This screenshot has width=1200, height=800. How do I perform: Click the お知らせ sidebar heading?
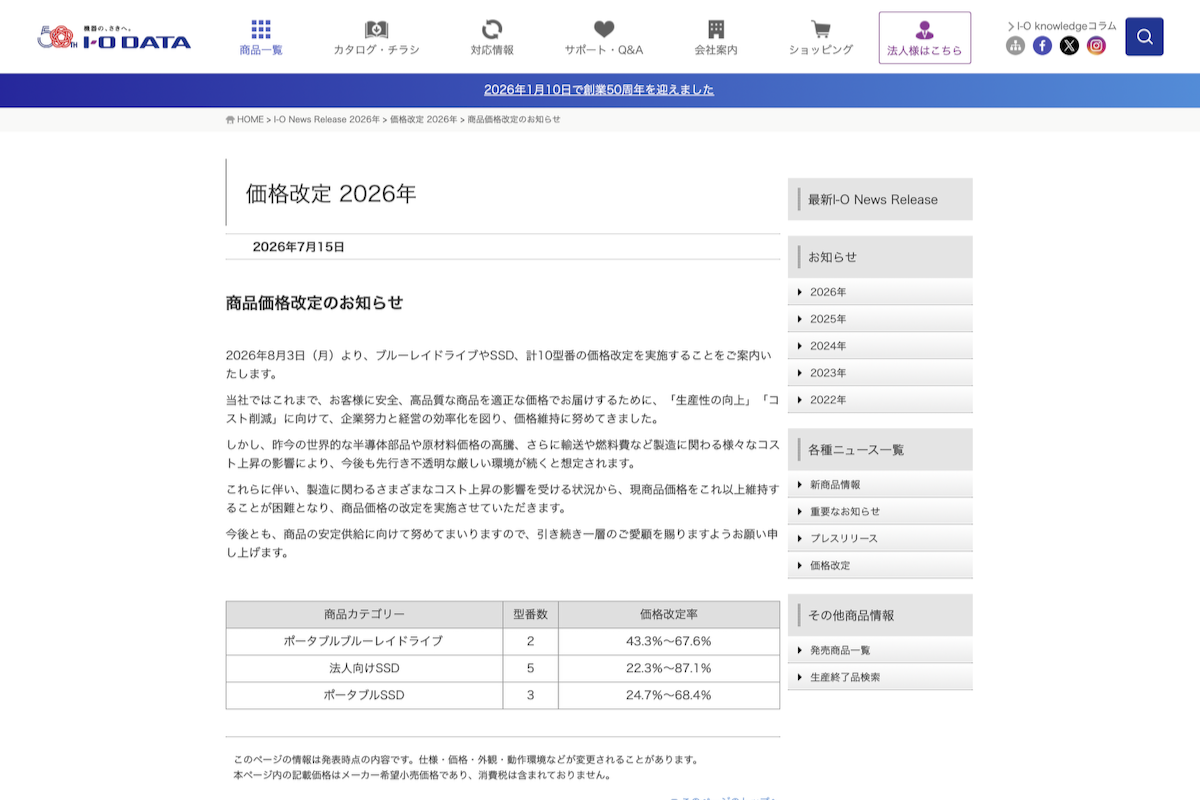coord(880,257)
